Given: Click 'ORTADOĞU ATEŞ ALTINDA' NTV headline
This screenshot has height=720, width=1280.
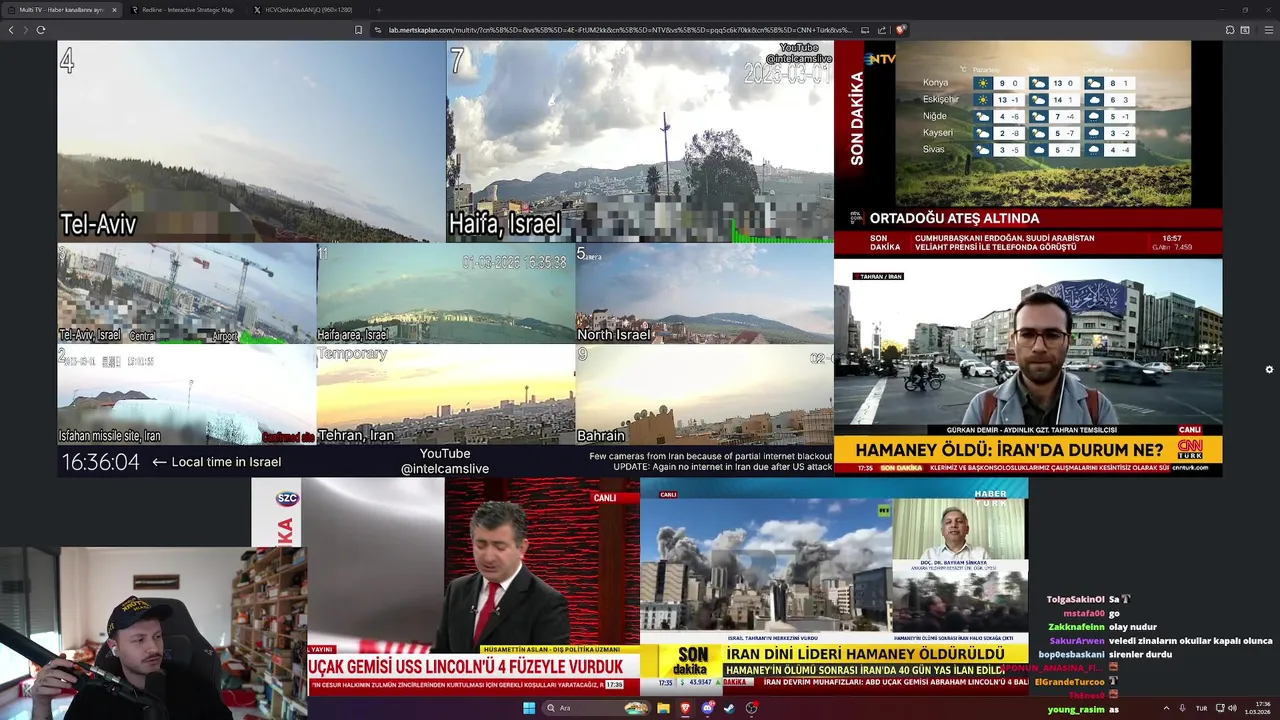Looking at the screenshot, I should [954, 218].
